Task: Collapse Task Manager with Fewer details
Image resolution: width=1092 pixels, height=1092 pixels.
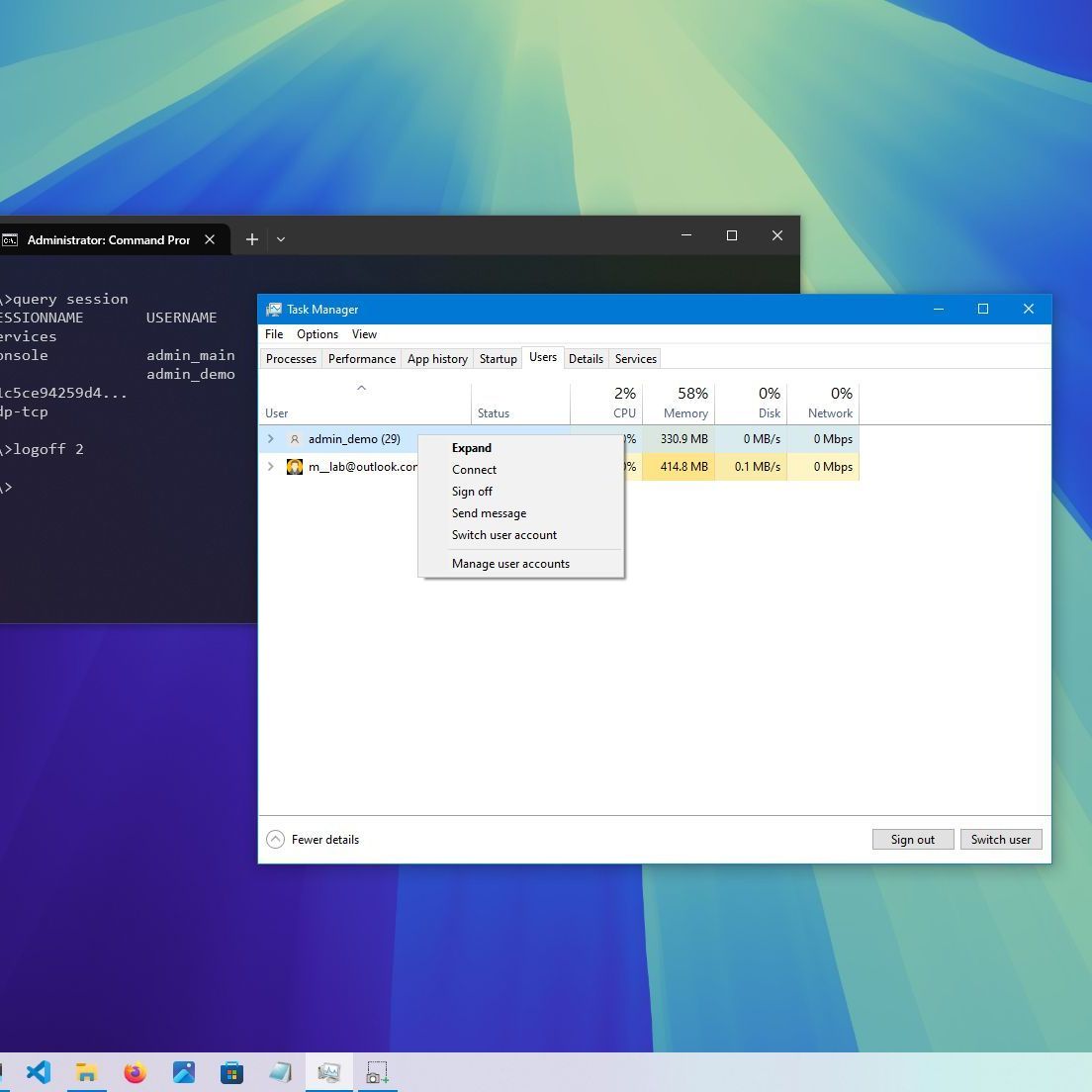Action: click(x=314, y=840)
